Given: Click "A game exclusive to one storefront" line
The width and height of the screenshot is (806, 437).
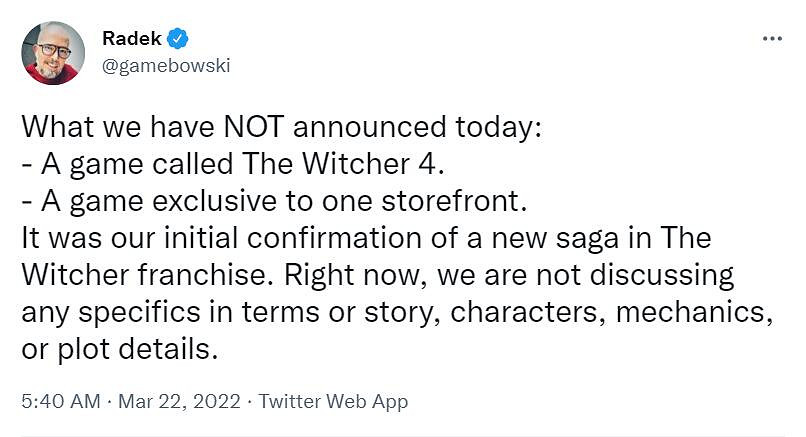Looking at the screenshot, I should coord(272,201).
